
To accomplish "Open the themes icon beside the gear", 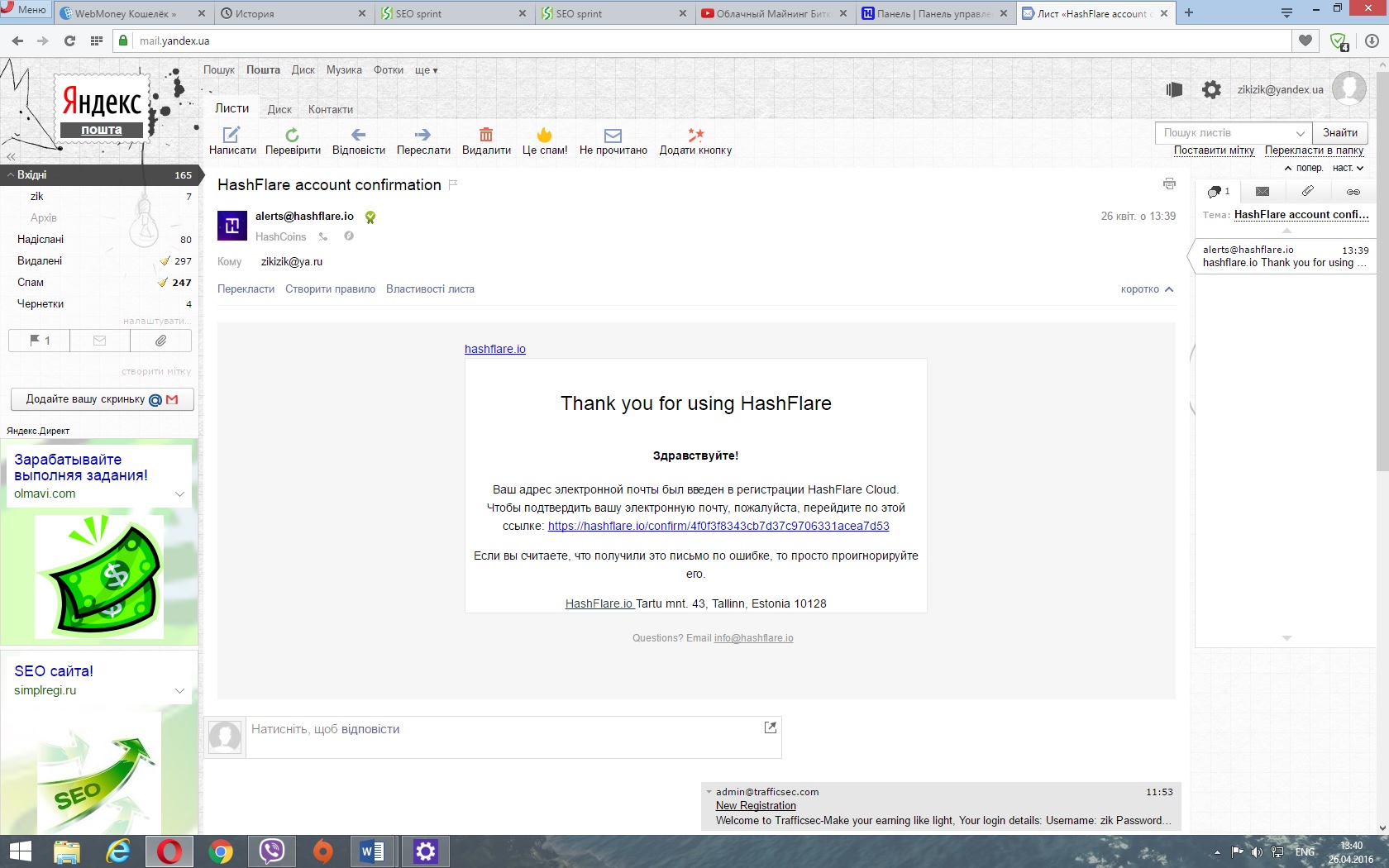I will point(1174,89).
